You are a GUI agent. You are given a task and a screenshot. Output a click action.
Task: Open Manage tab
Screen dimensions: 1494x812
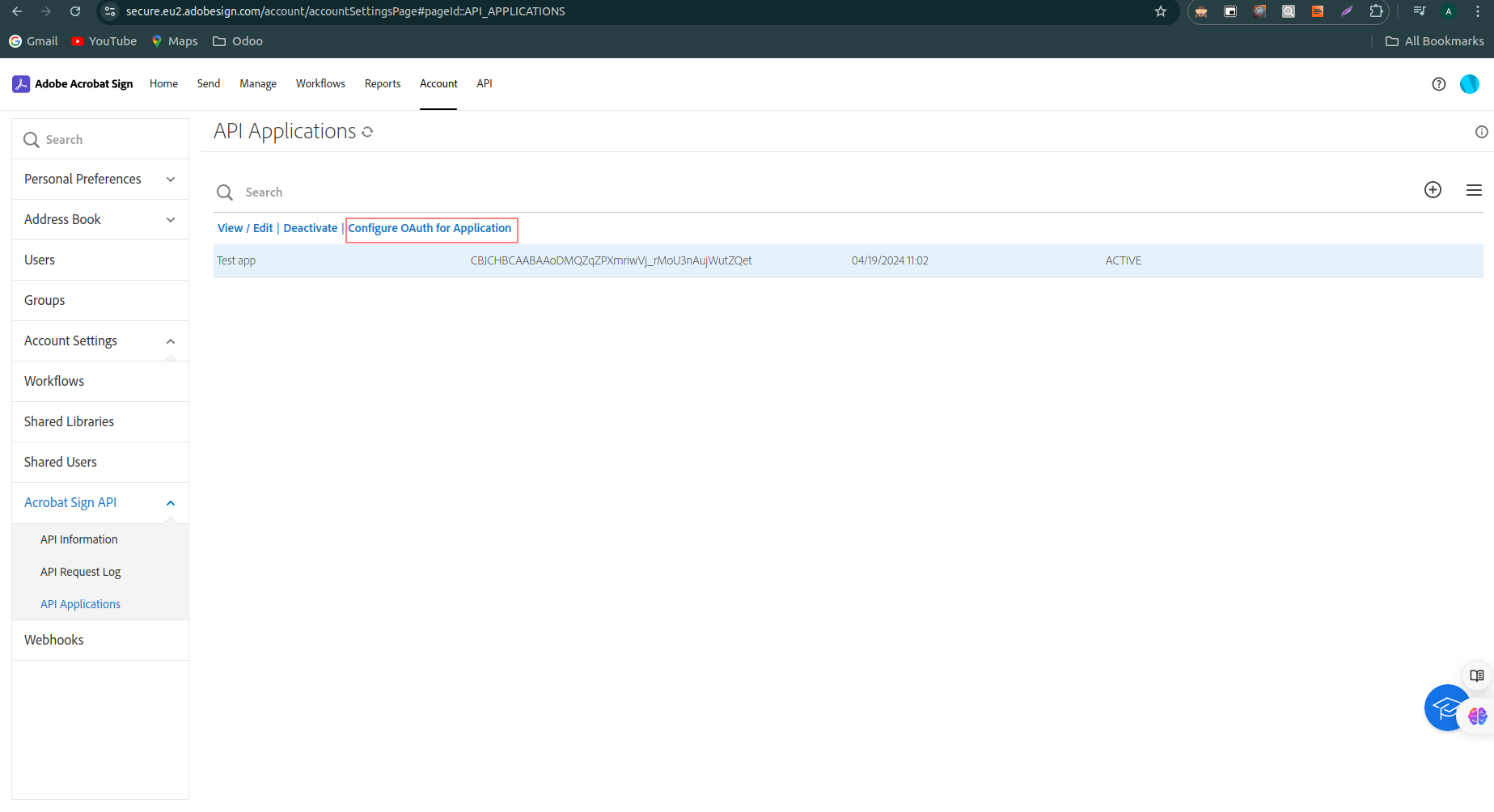[x=258, y=84]
